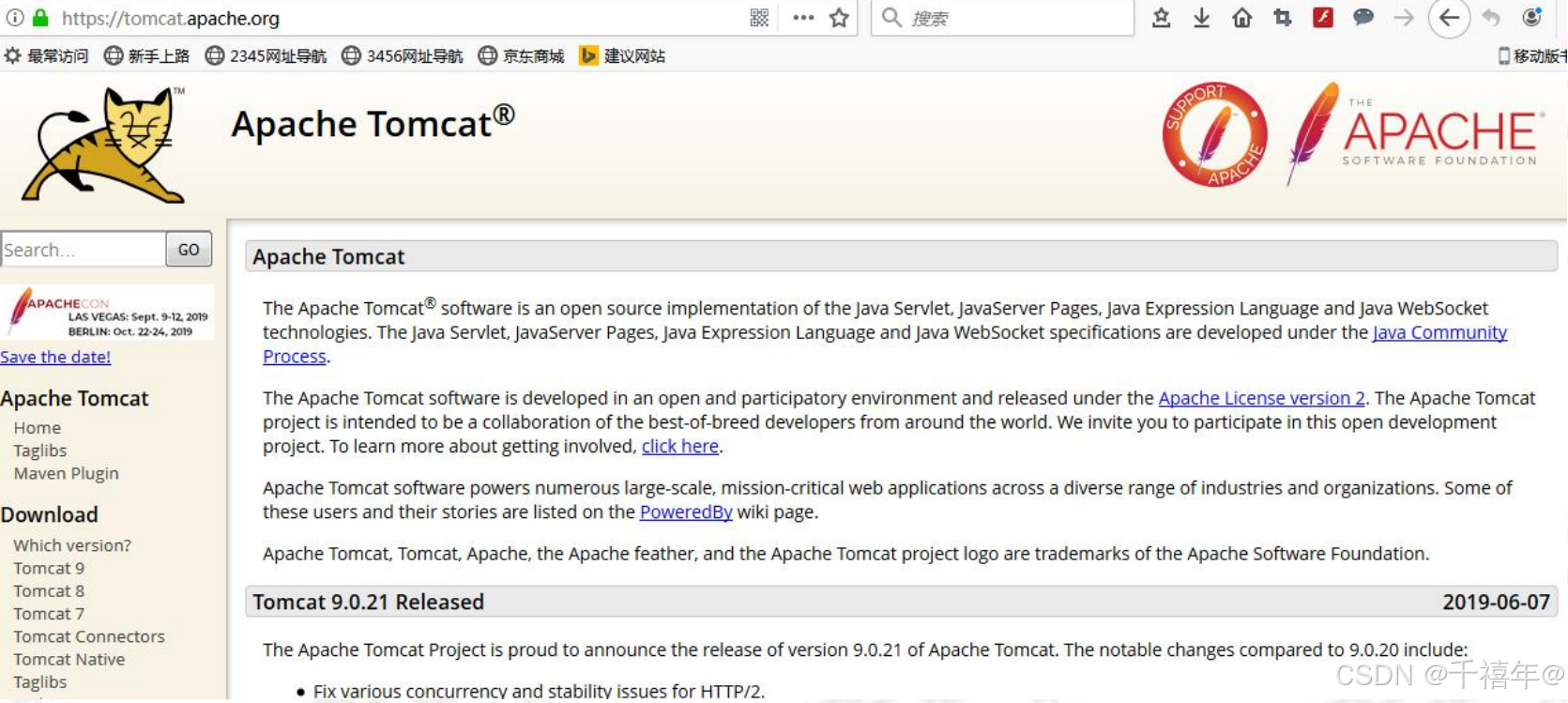
Task: Click the Tomcat 9.0.21 Released heading
Action: coord(368,602)
